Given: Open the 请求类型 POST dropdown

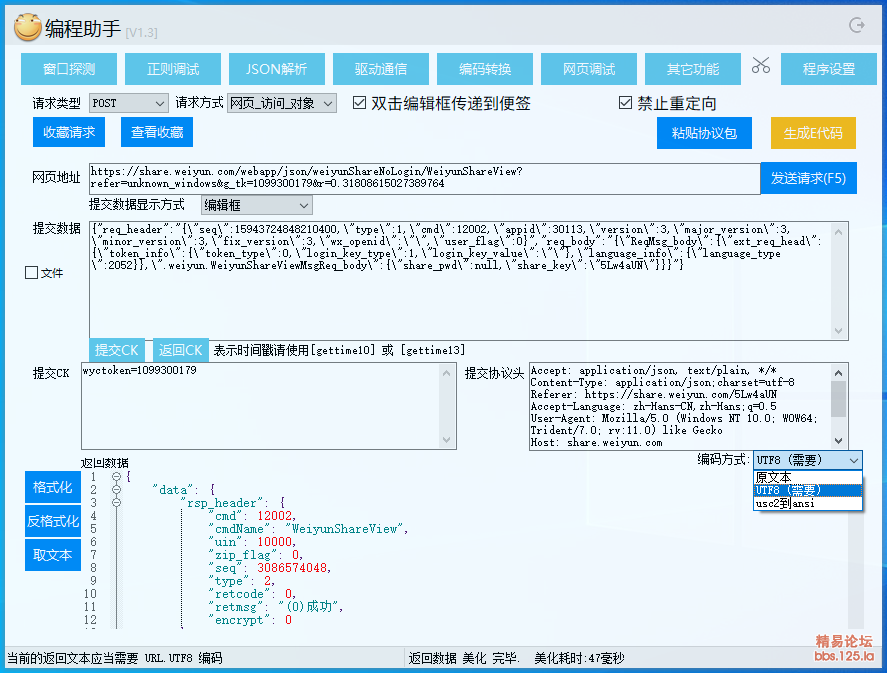Looking at the screenshot, I should (129, 103).
